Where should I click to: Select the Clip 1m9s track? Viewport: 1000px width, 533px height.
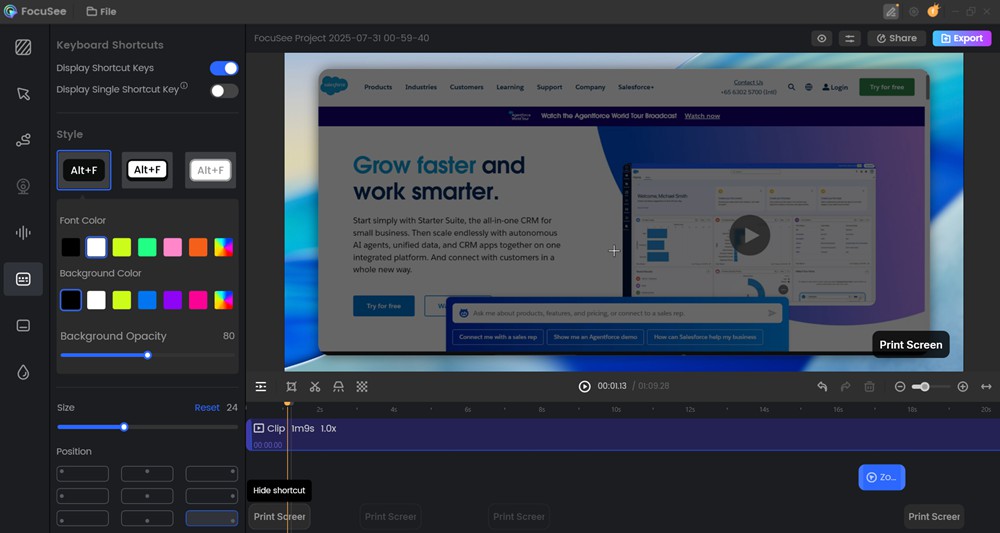click(x=623, y=435)
